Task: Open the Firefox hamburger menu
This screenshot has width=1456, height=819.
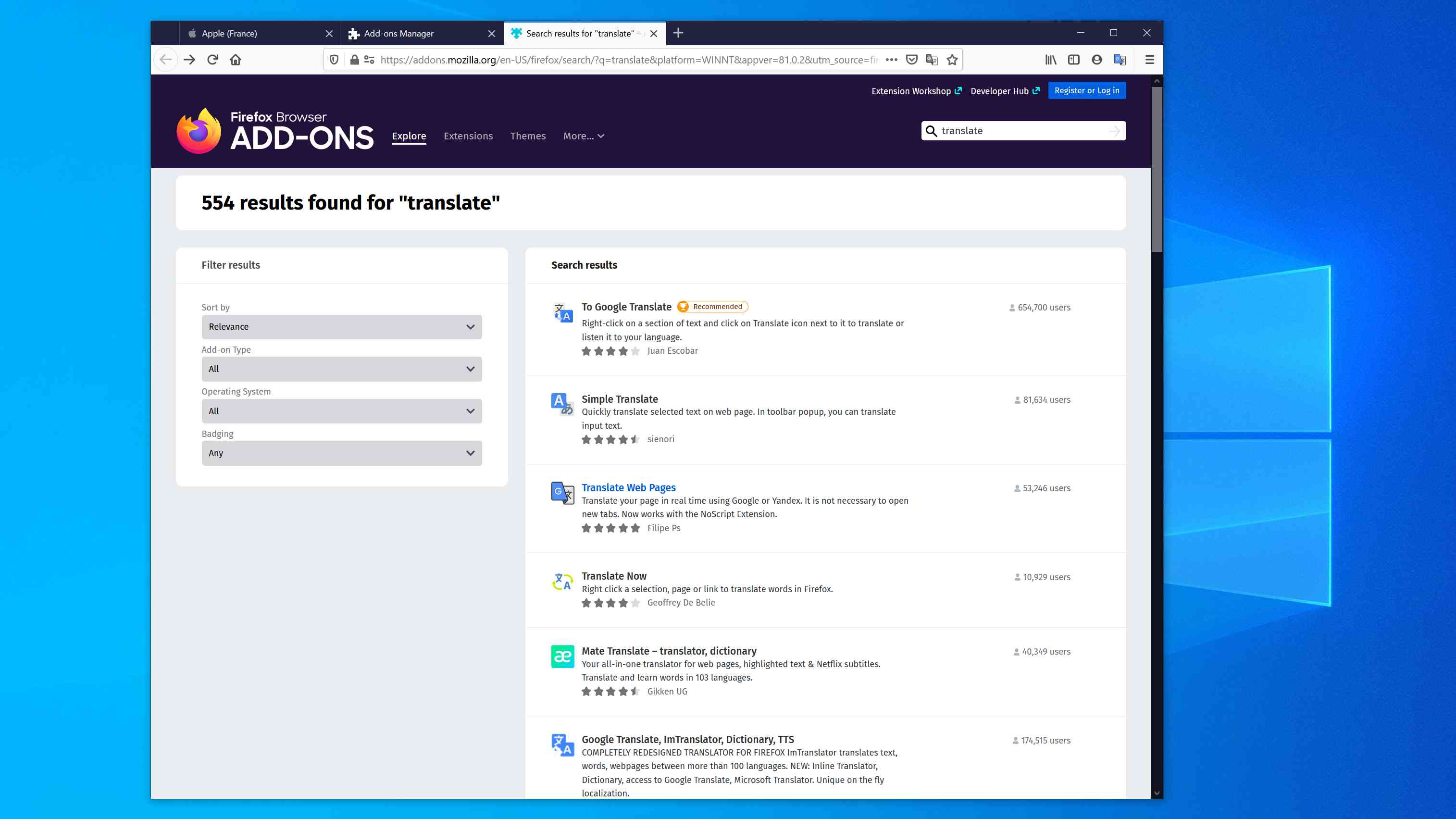Action: tap(1150, 60)
